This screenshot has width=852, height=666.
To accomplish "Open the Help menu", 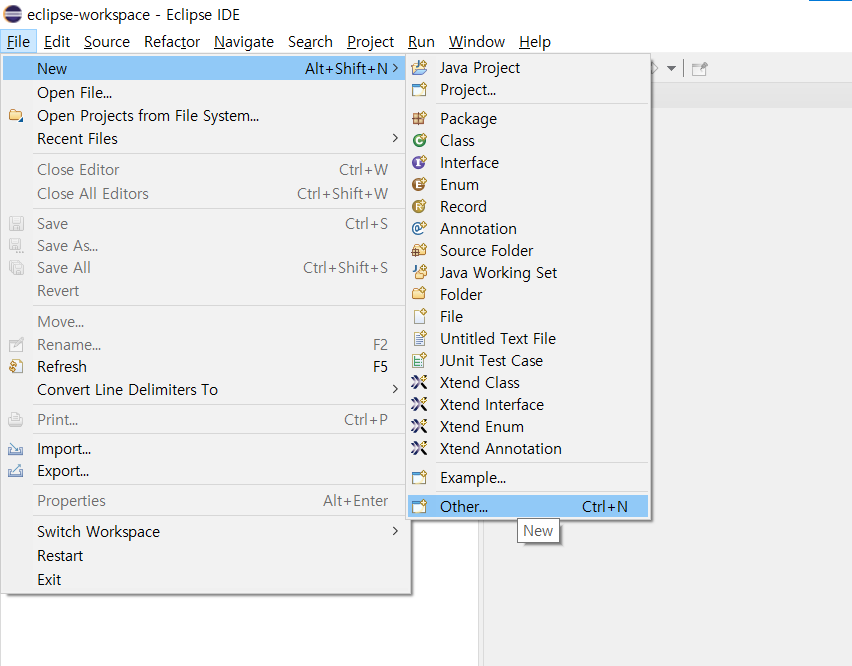I will (x=535, y=42).
